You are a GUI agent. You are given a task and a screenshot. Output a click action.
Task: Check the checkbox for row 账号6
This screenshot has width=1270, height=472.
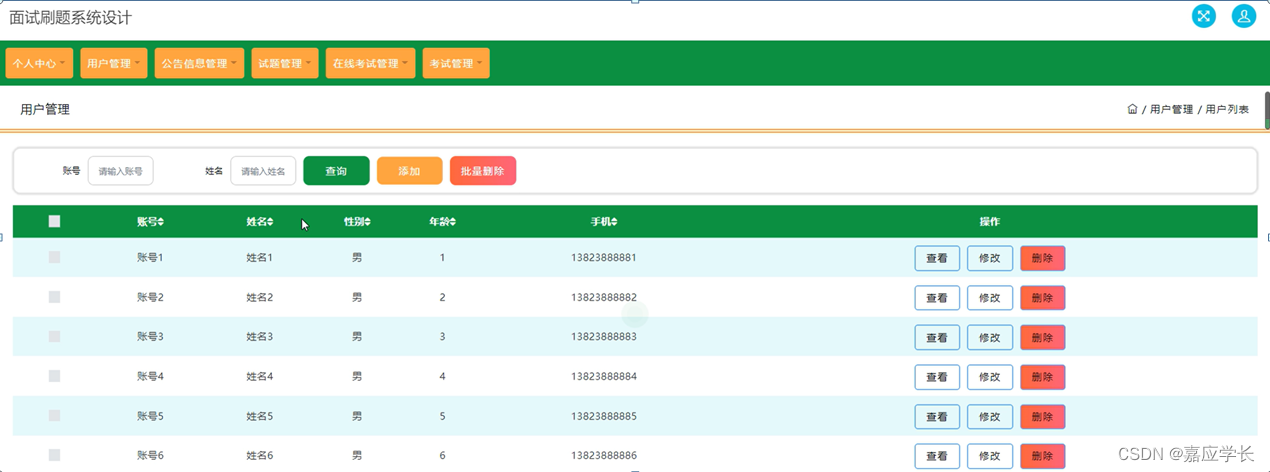tap(54, 455)
